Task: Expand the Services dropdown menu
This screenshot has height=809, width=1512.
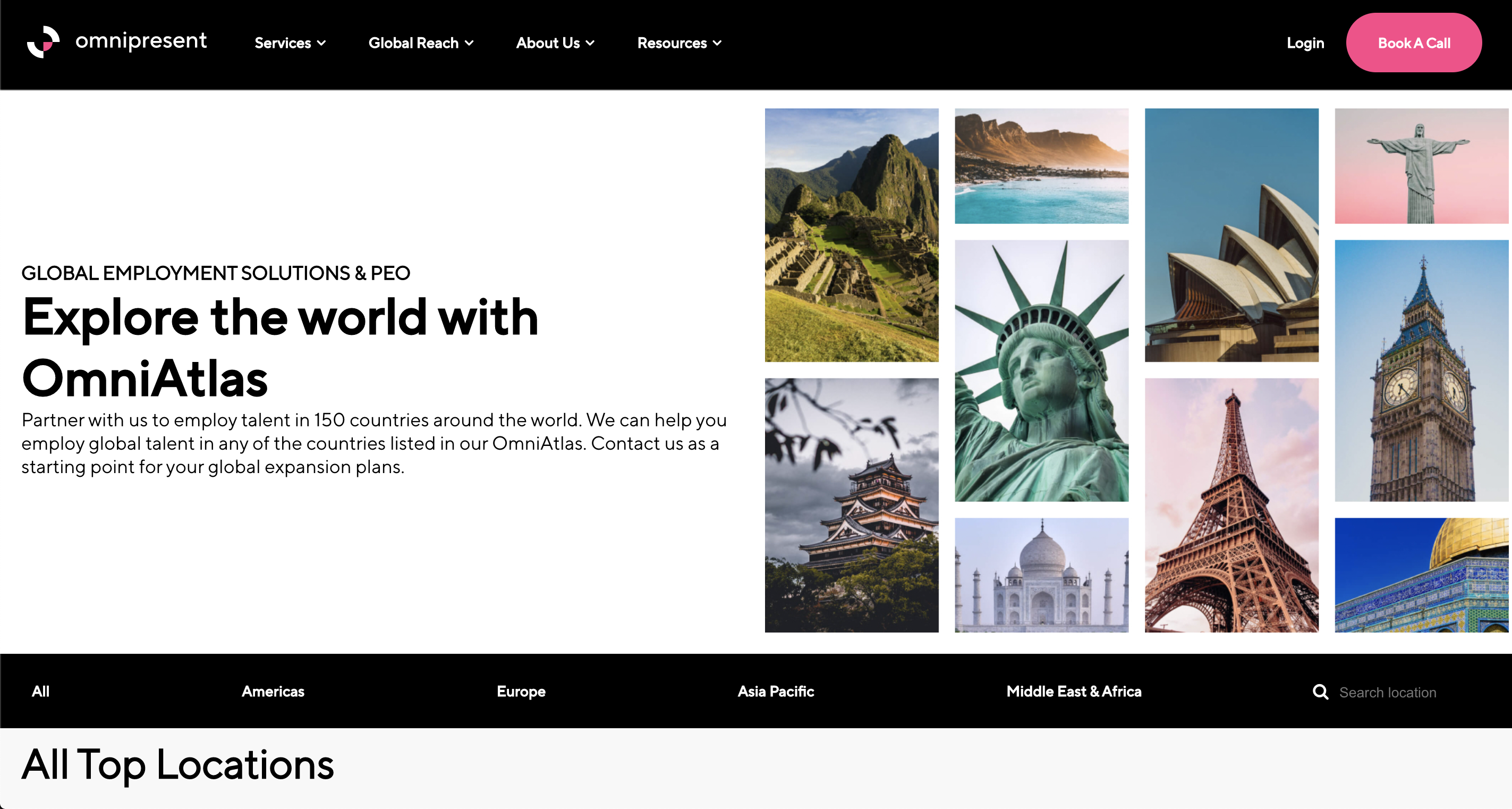Action: tap(290, 43)
